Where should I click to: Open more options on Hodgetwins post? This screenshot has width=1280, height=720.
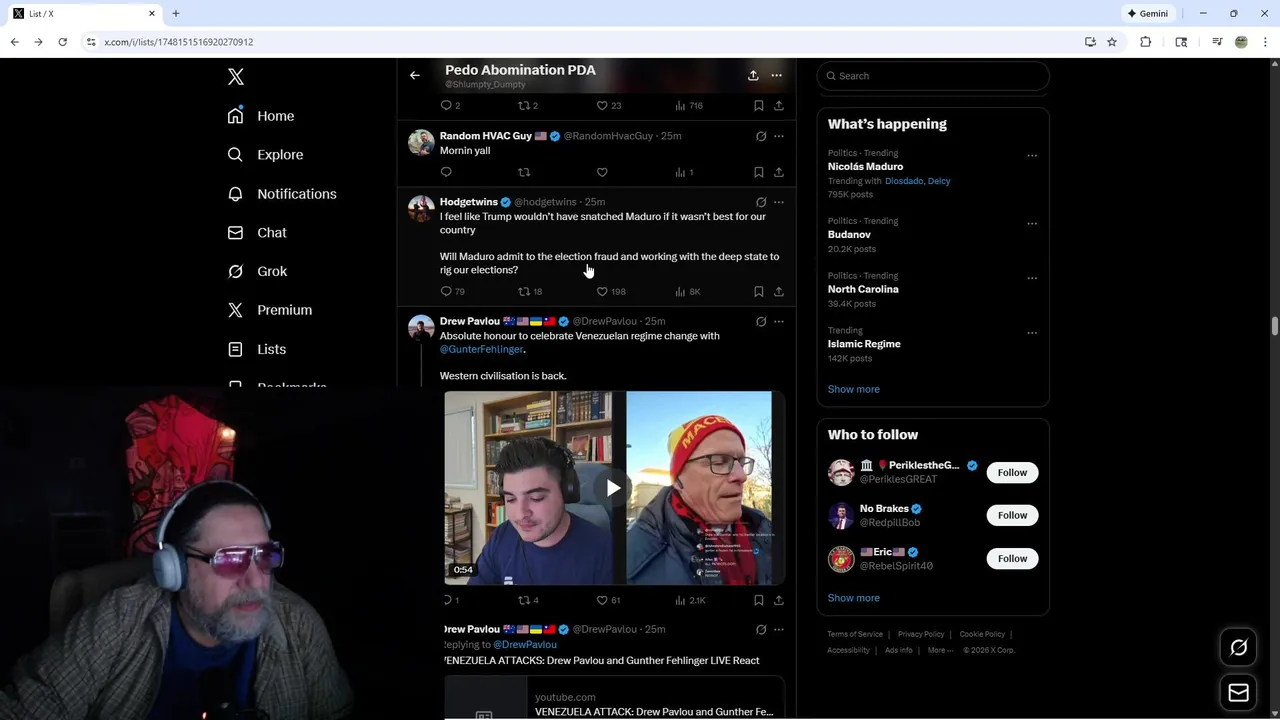point(779,202)
